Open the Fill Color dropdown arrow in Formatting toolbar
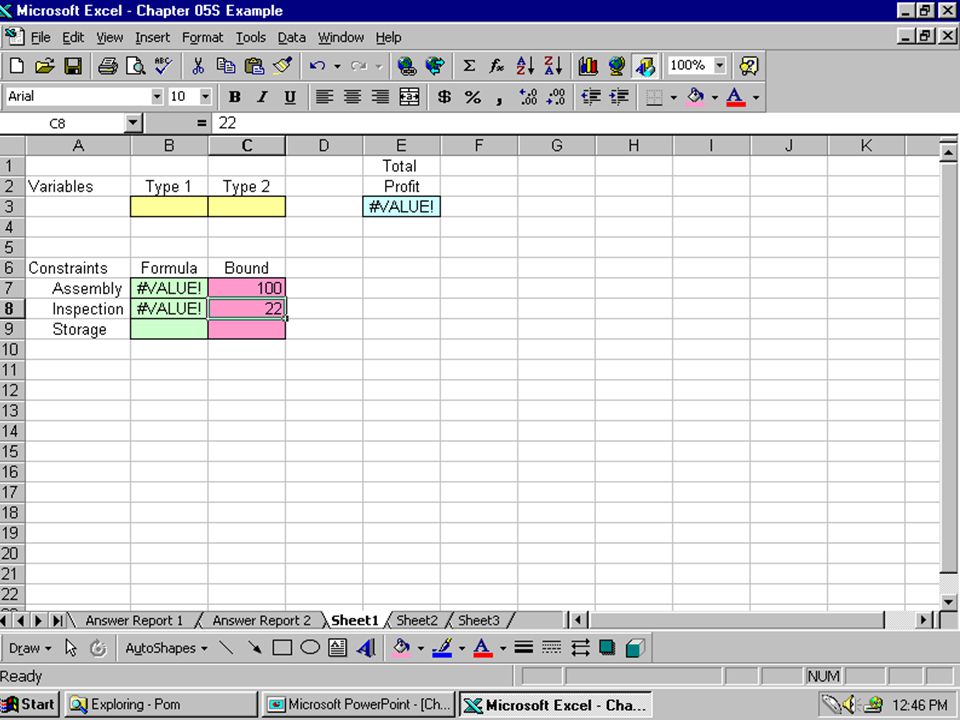The width and height of the screenshot is (960, 720). tap(714, 97)
